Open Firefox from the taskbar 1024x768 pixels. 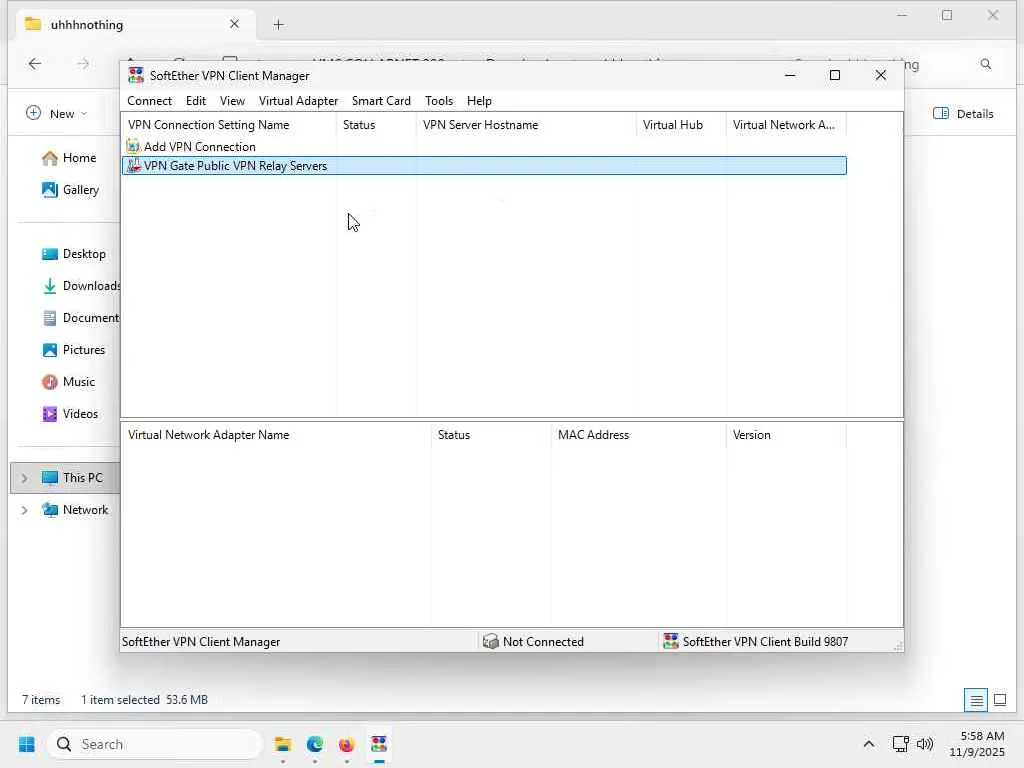pos(346,744)
